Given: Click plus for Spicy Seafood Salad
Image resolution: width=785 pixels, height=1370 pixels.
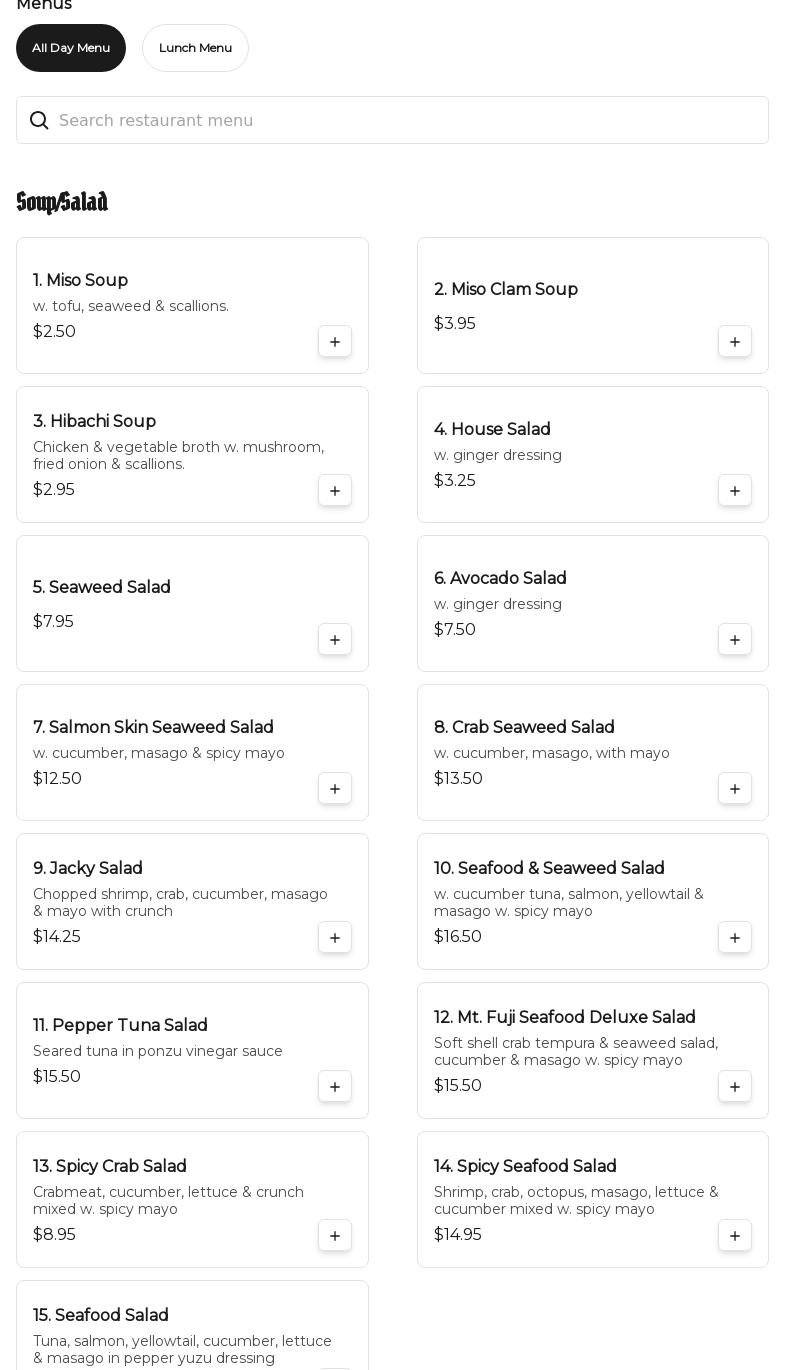Looking at the screenshot, I should [735, 1236].
